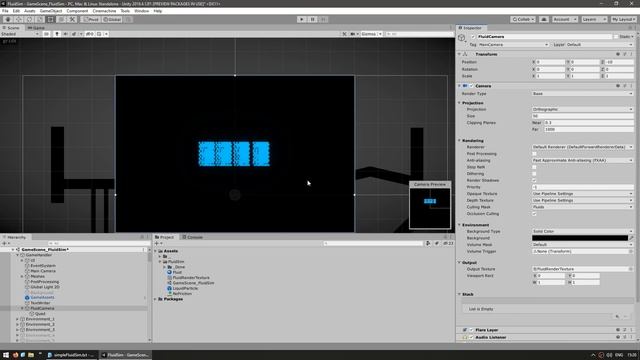The height and width of the screenshot is (360, 640).
Task: Open the Culling Mask dropdown
Action: [x=582, y=207]
